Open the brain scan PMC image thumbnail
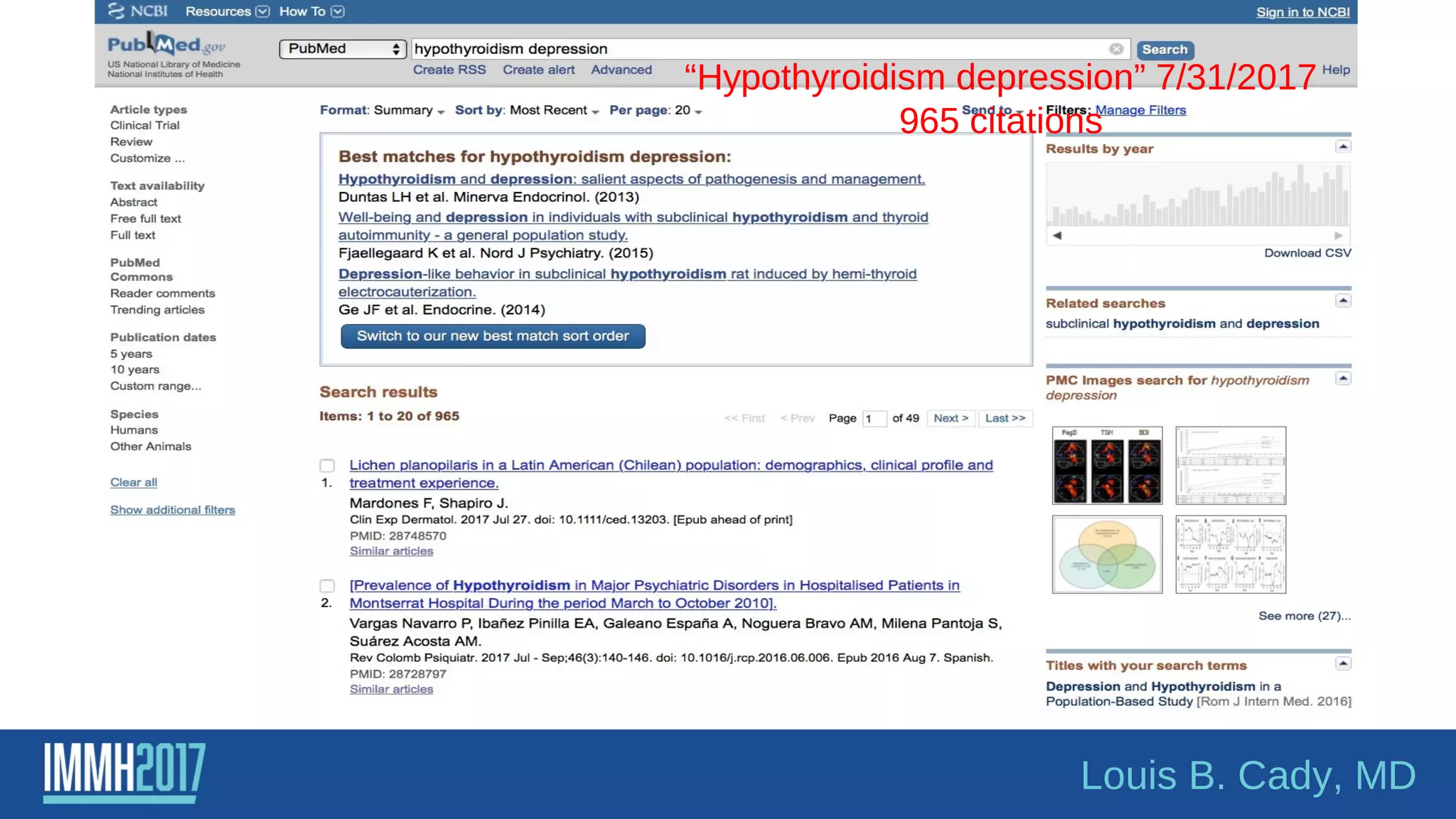The height and width of the screenshot is (819, 1456). (x=1107, y=466)
